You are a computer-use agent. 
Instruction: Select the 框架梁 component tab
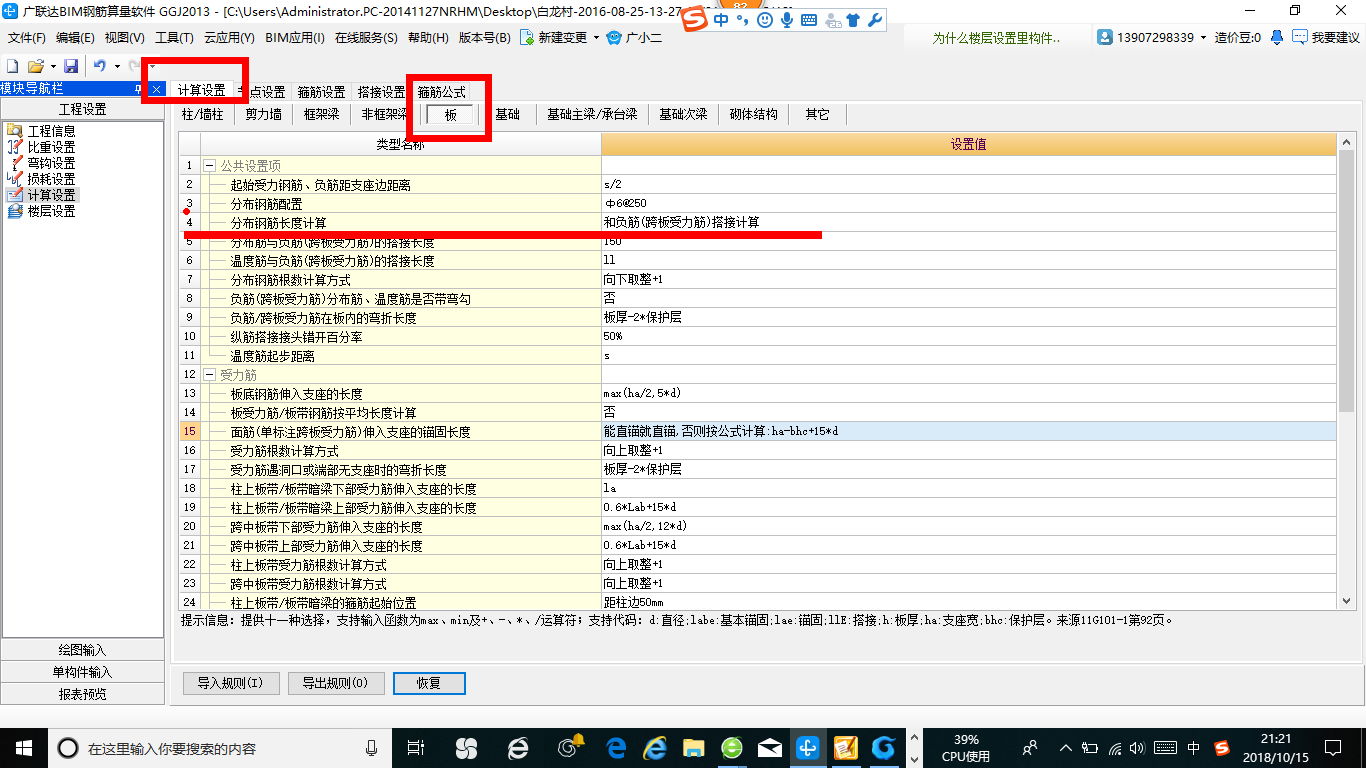[321, 114]
